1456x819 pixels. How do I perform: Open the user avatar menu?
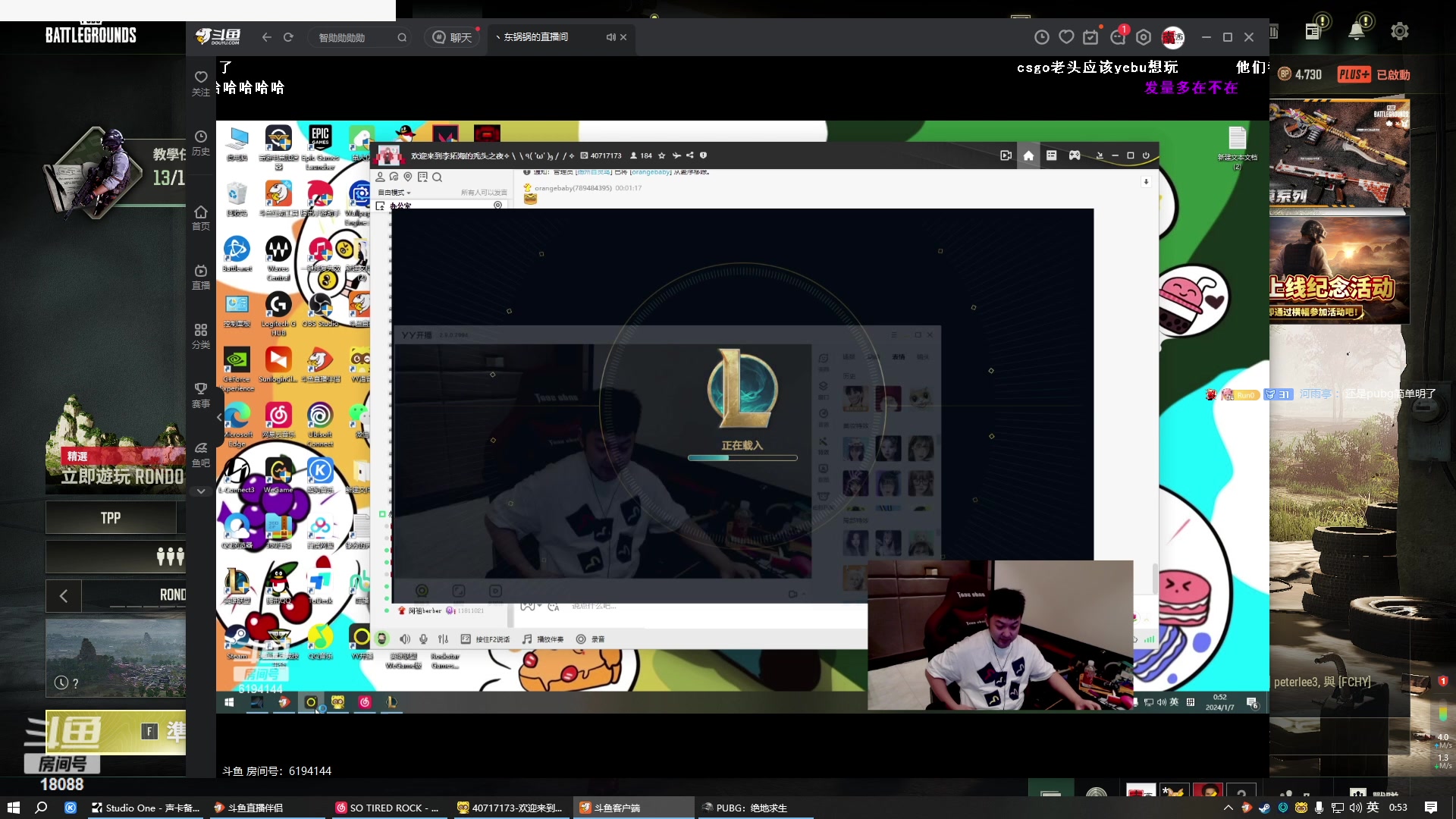point(1173,37)
